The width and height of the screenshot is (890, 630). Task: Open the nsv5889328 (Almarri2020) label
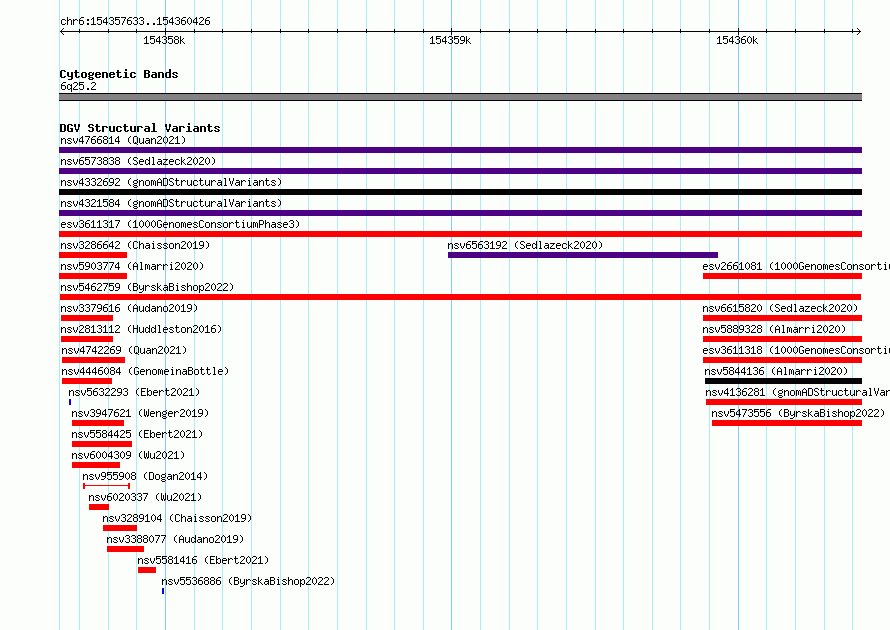coord(774,329)
